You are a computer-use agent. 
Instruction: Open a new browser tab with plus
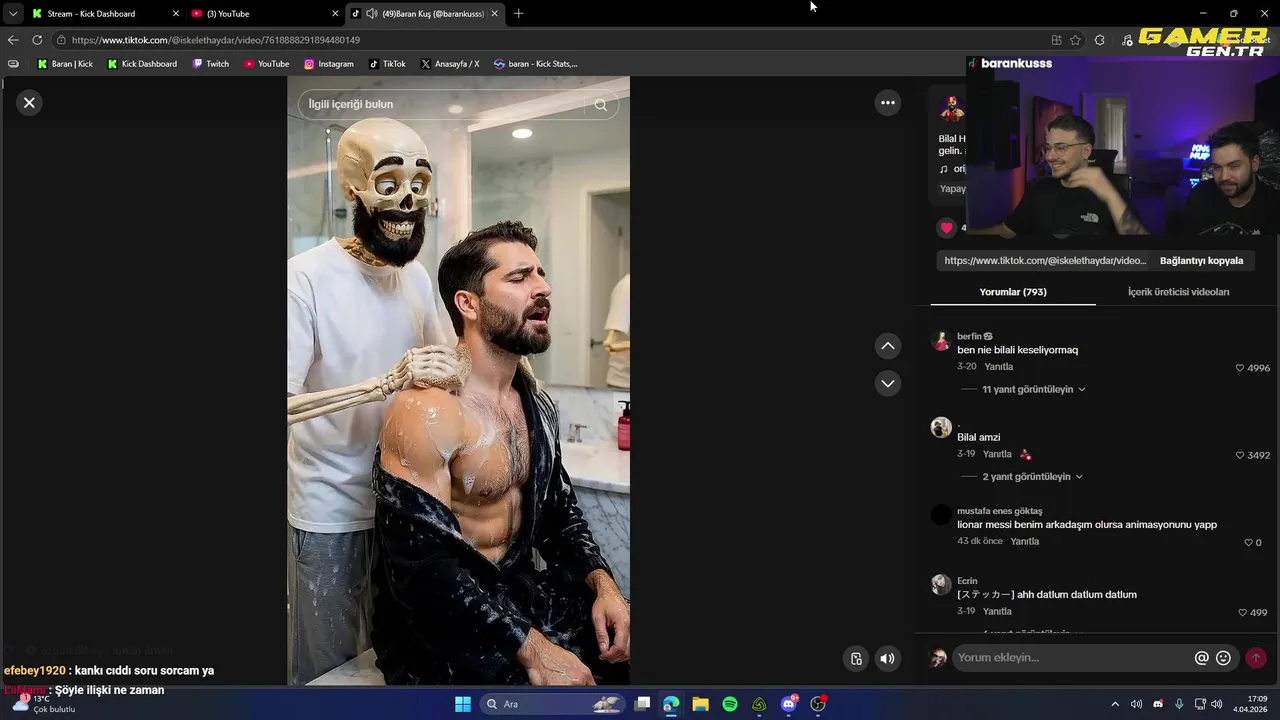point(518,14)
